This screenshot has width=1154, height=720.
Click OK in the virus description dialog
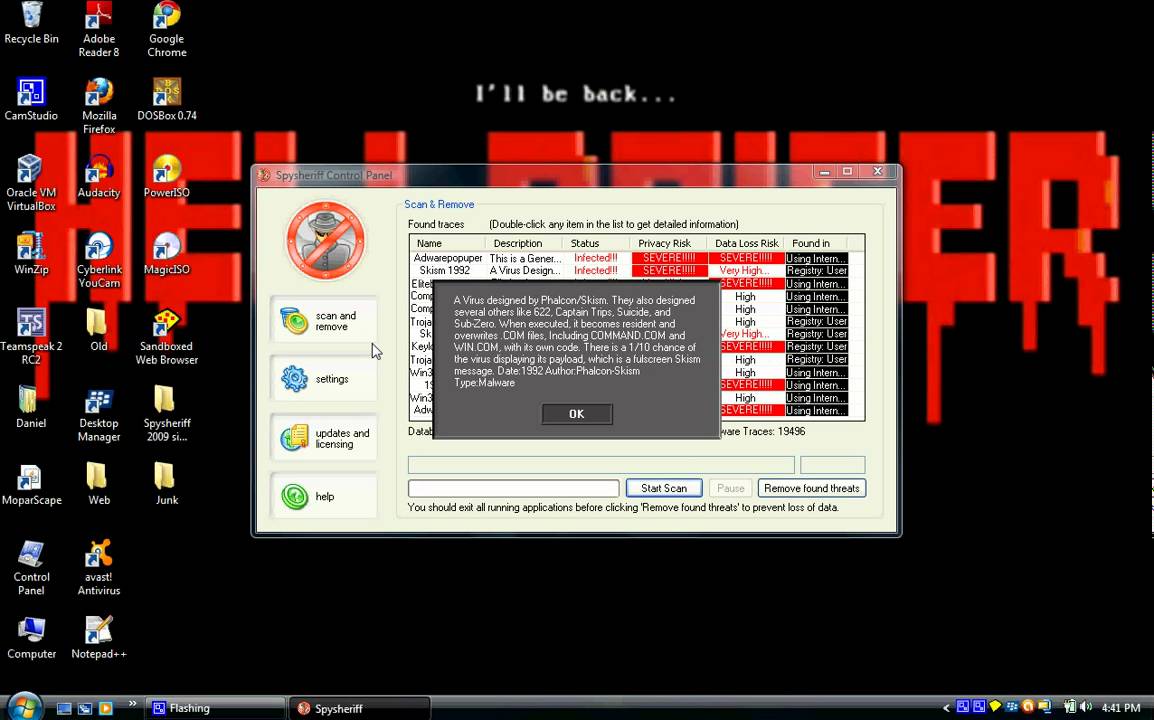[x=576, y=414]
